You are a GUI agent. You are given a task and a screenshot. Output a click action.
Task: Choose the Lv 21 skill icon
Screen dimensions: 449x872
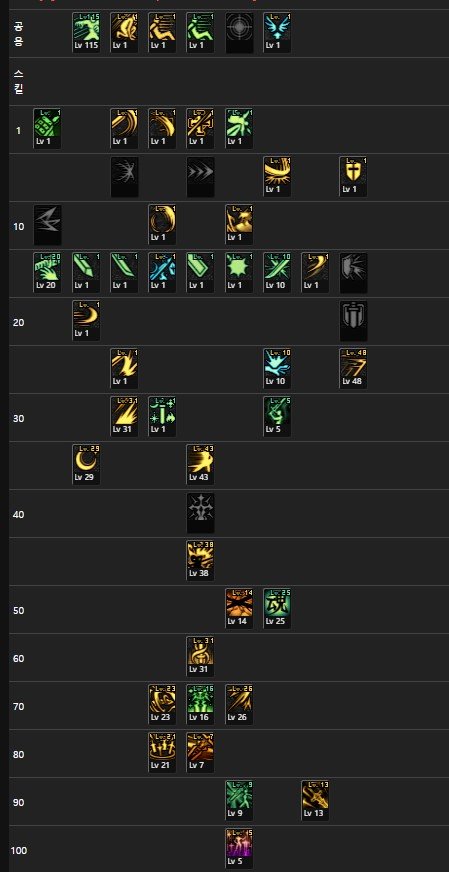(x=162, y=752)
